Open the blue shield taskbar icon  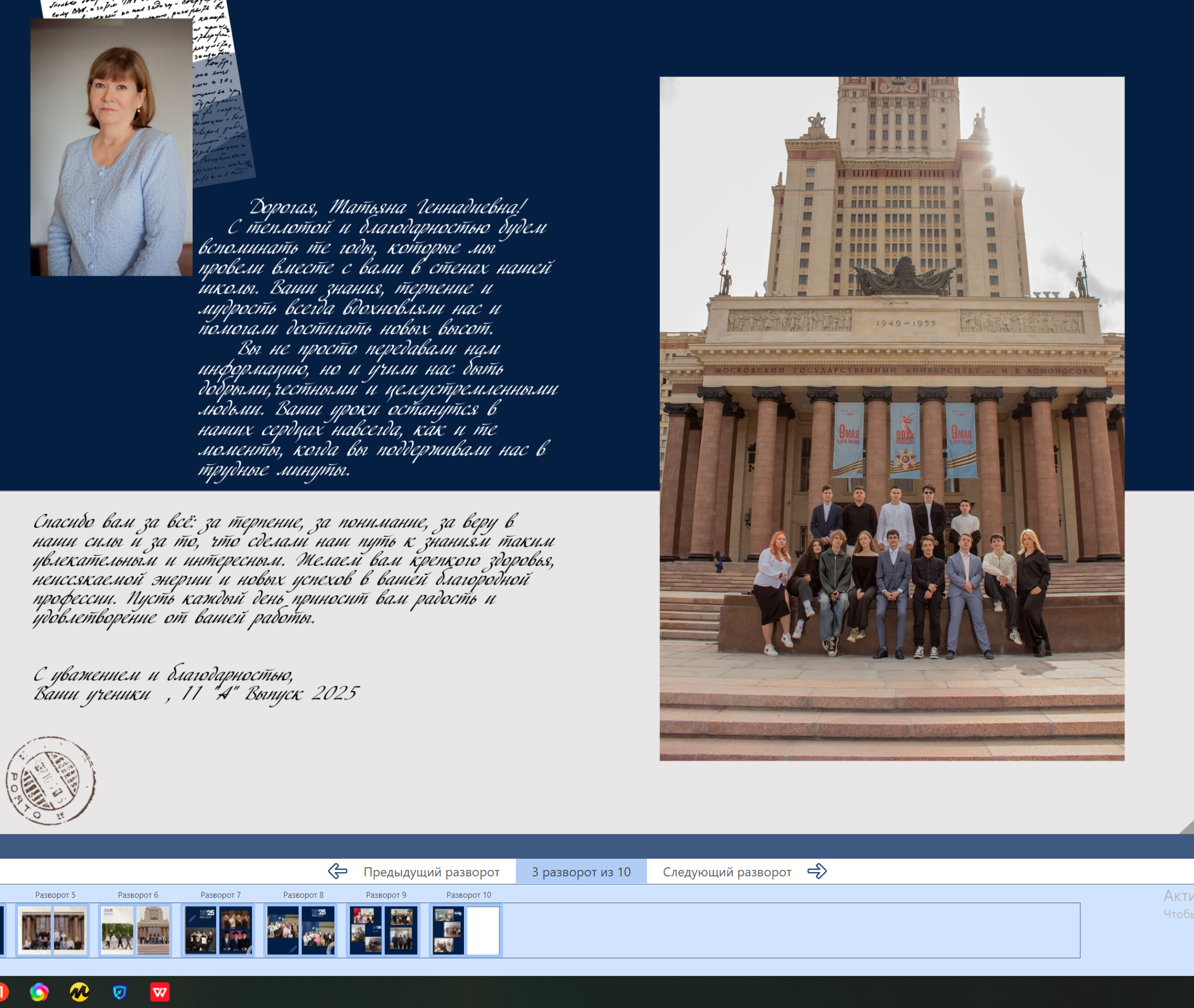[x=119, y=992]
